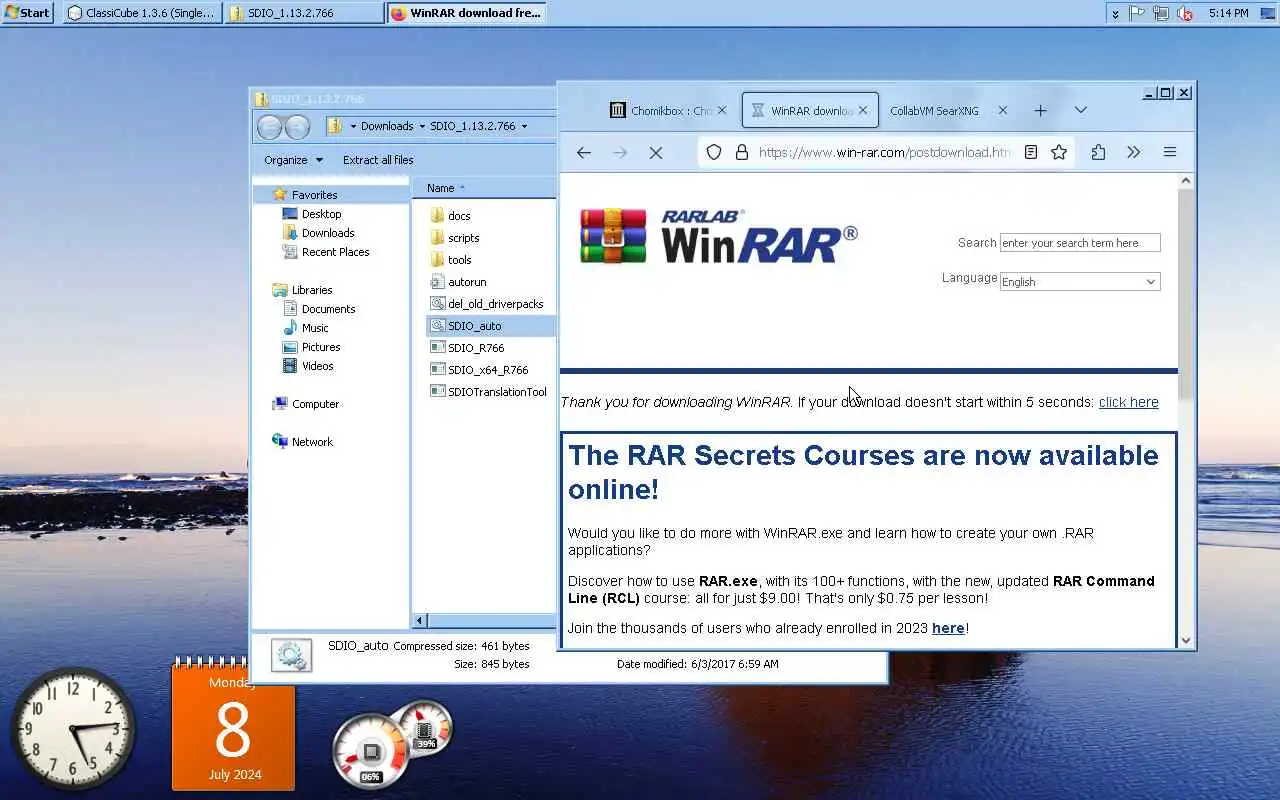The height and width of the screenshot is (800, 1280).
Task: Click the WinRAR logo
Action: pos(719,236)
